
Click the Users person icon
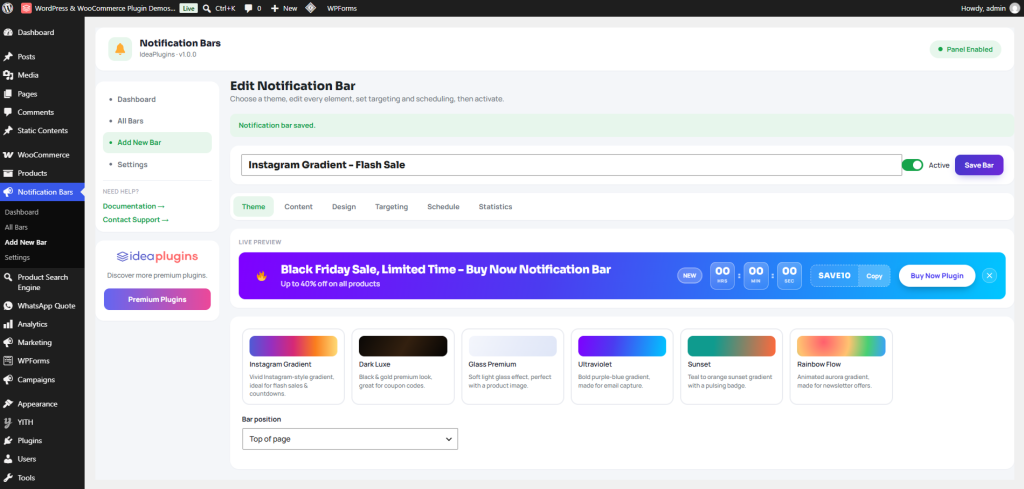[x=8, y=459]
